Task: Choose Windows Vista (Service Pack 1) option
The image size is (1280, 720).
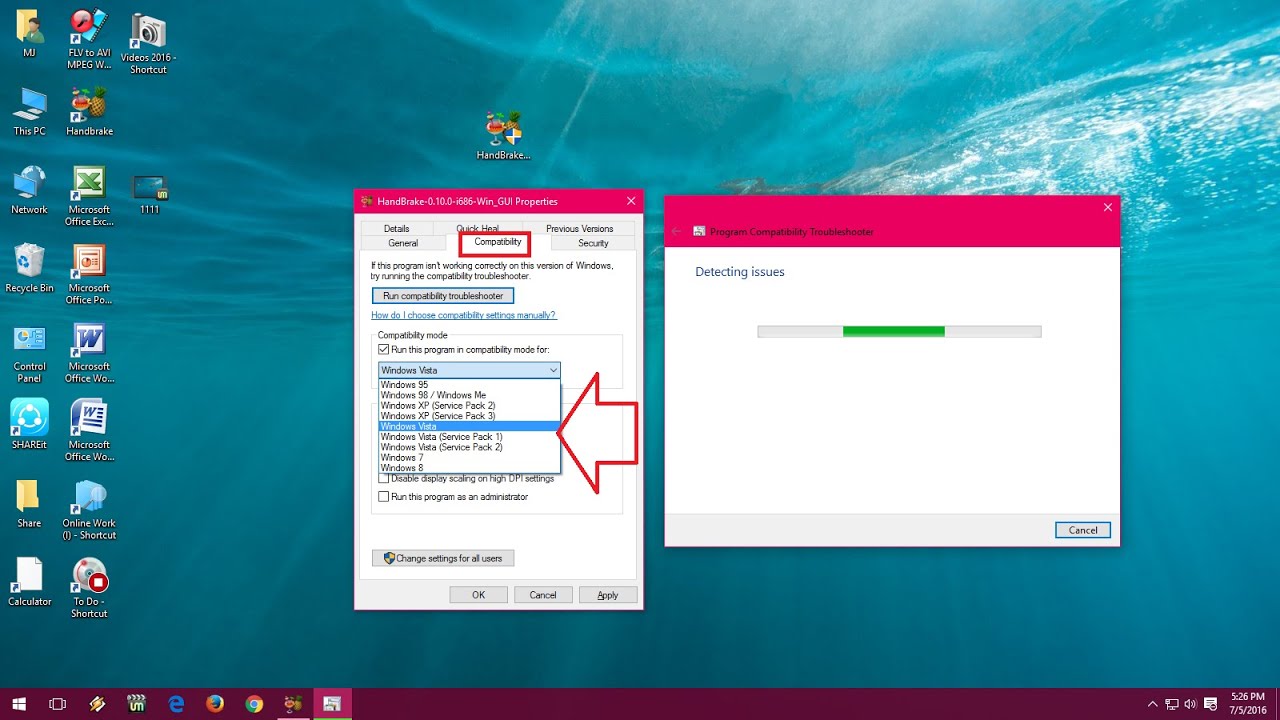Action: point(469,437)
